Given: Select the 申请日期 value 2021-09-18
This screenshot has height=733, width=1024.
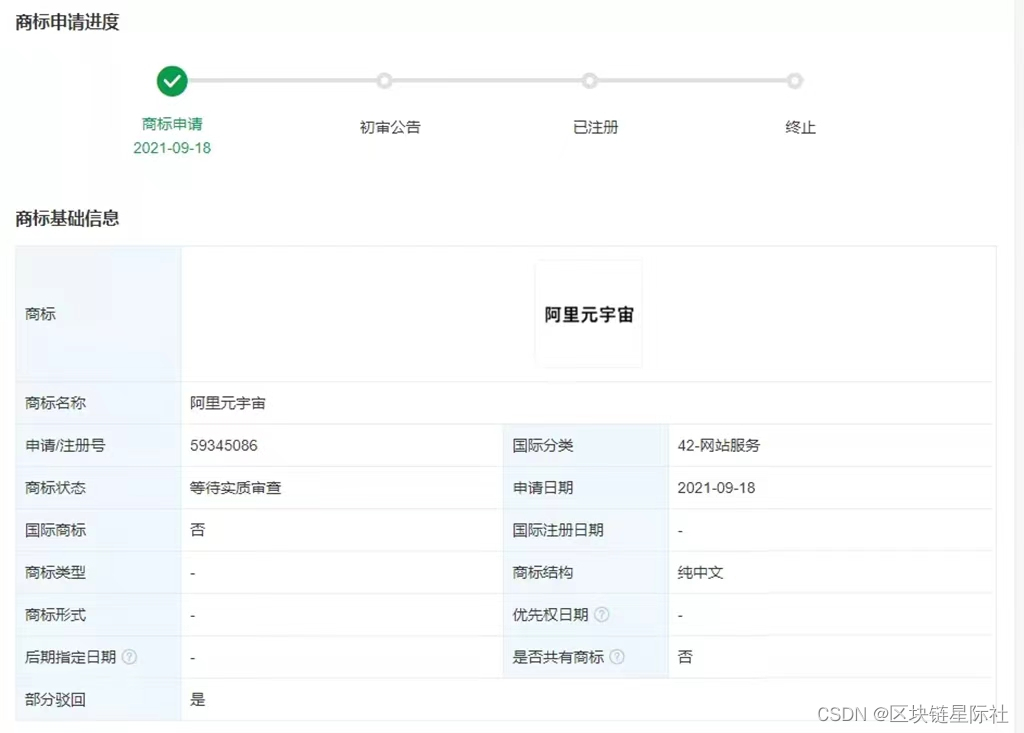Looking at the screenshot, I should (716, 487).
